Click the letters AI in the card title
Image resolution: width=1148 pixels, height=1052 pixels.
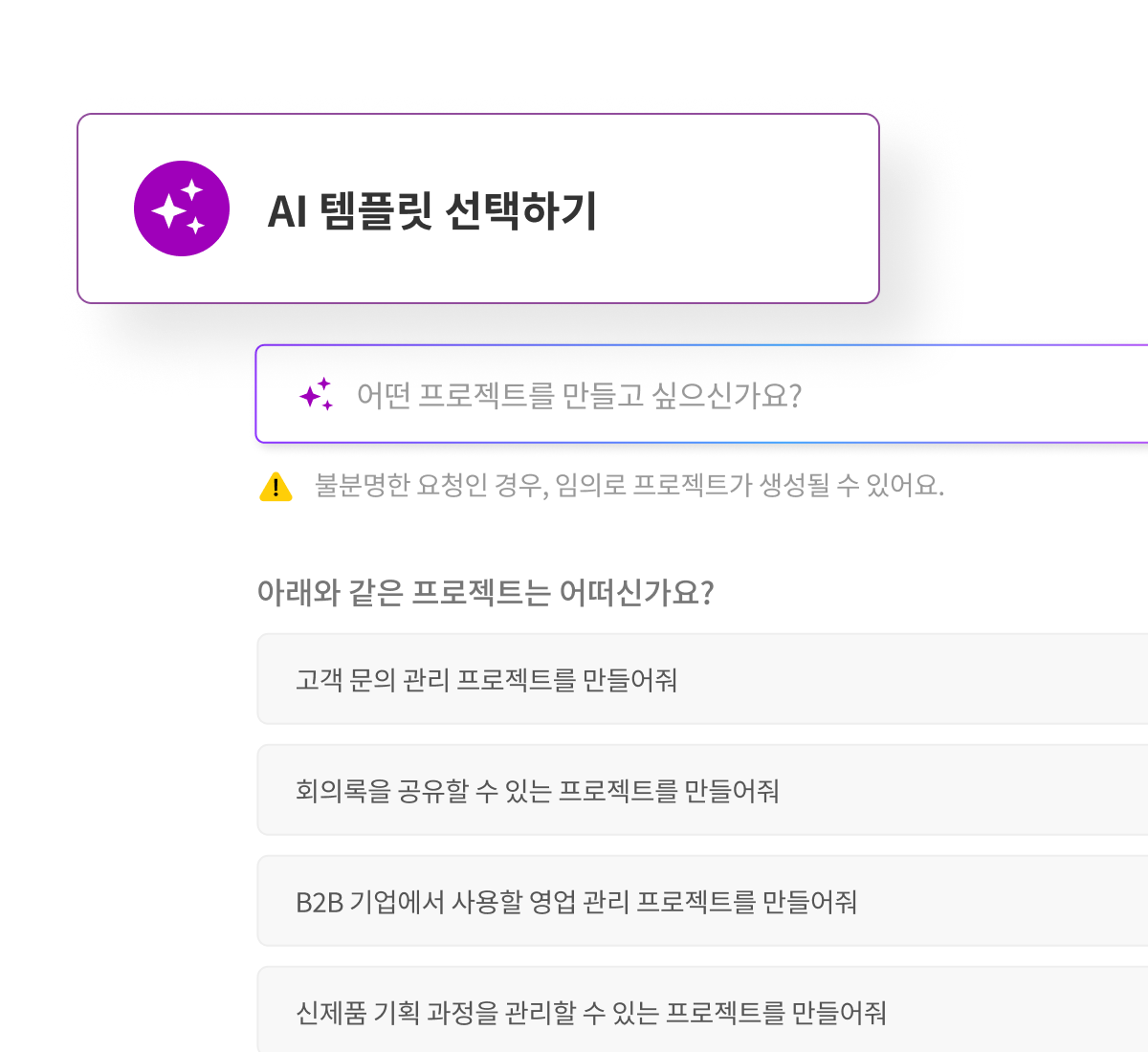tap(287, 212)
